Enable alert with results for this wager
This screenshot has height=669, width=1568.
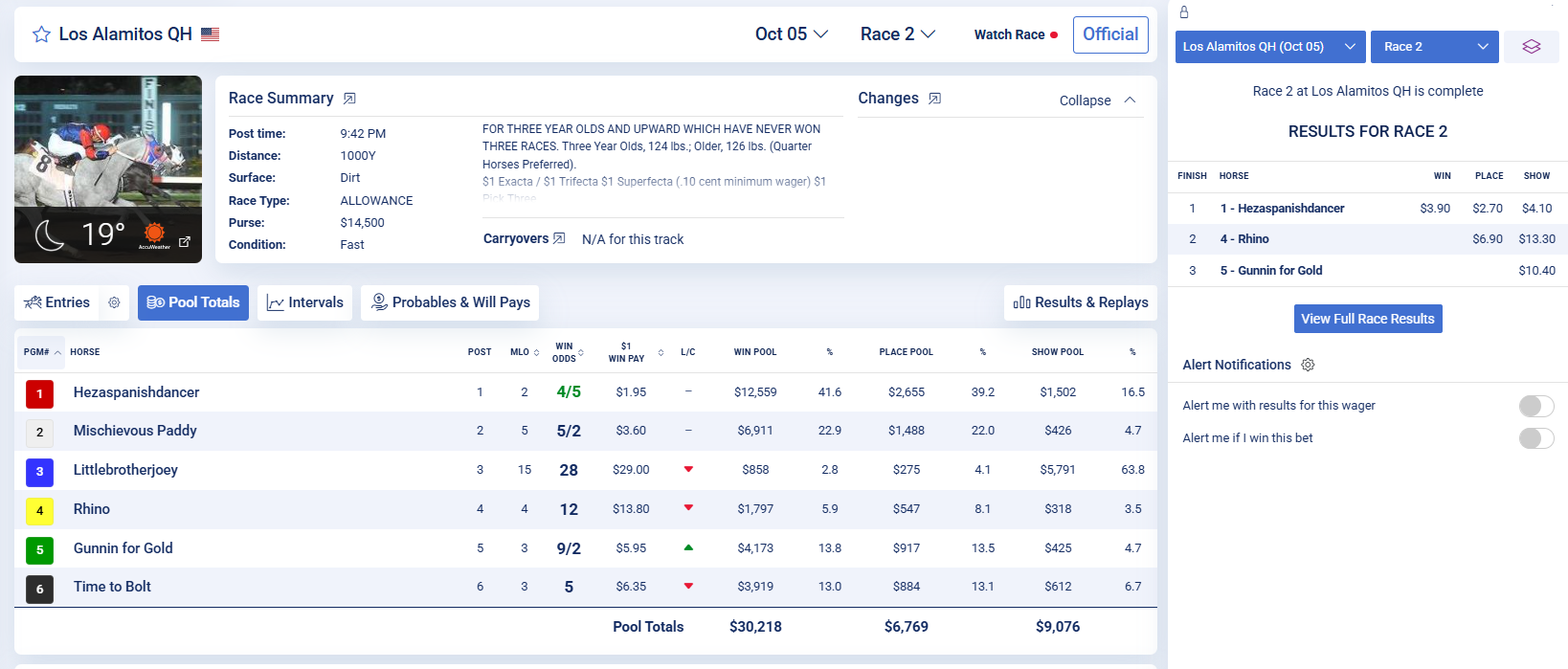click(x=1535, y=406)
